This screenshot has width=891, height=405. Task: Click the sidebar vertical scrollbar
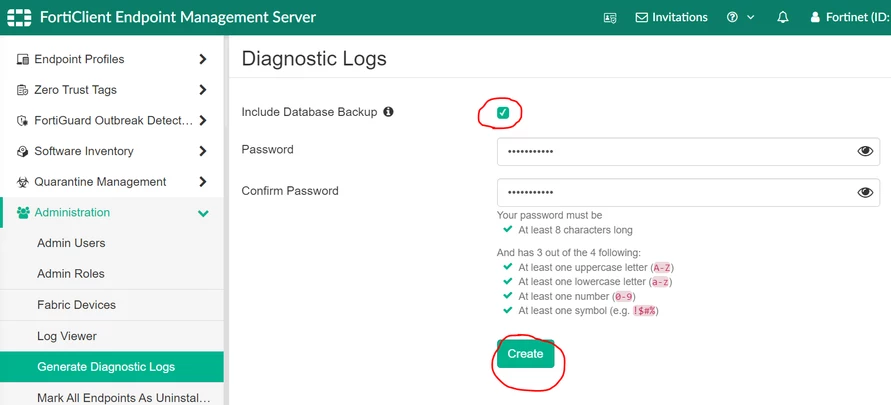[x=226, y=220]
